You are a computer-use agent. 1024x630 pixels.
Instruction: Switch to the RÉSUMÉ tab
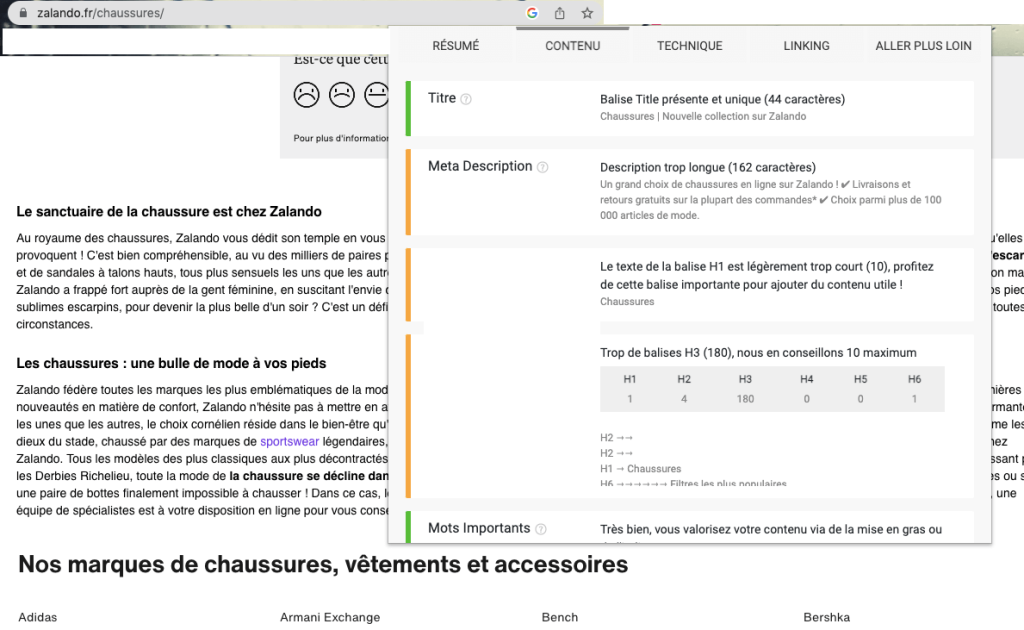(456, 46)
